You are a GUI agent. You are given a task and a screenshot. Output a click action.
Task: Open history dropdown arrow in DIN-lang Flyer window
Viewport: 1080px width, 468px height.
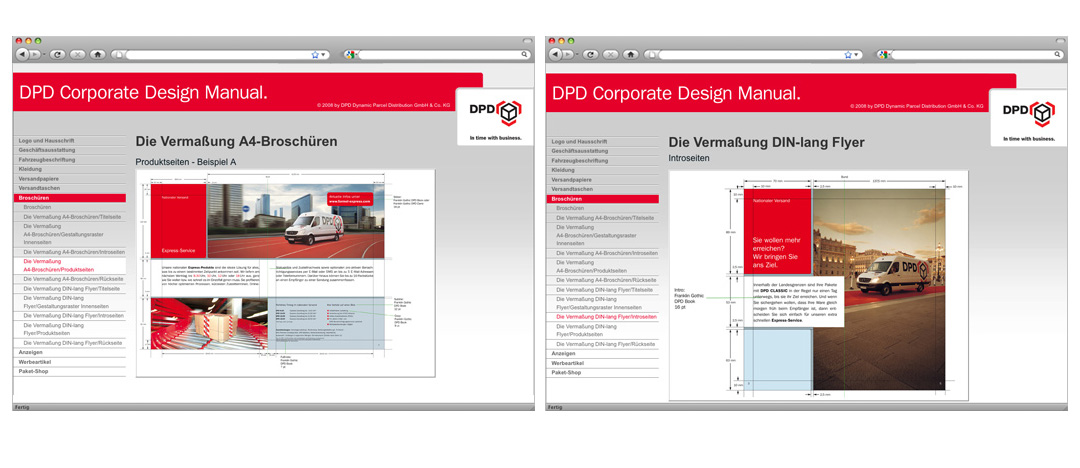coord(577,54)
